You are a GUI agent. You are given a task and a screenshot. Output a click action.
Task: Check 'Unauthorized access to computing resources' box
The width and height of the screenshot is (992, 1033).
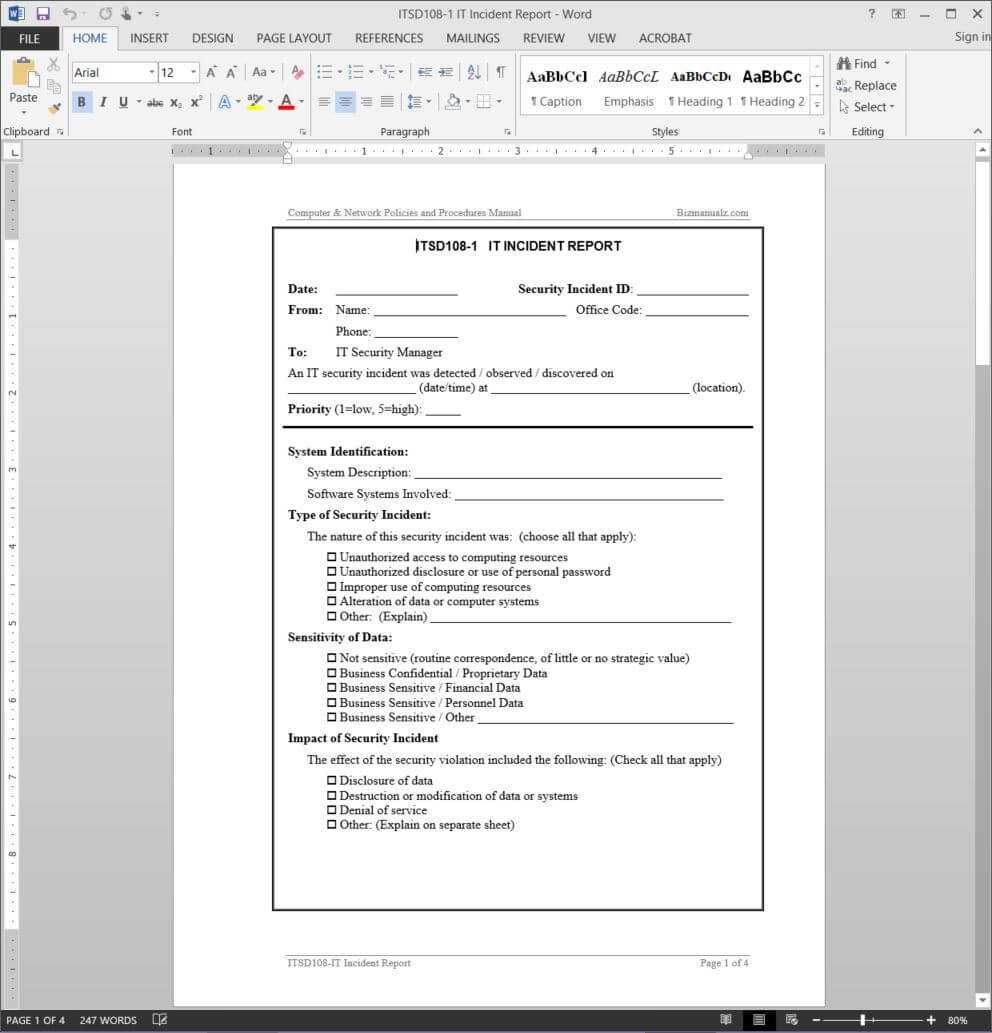click(x=332, y=557)
